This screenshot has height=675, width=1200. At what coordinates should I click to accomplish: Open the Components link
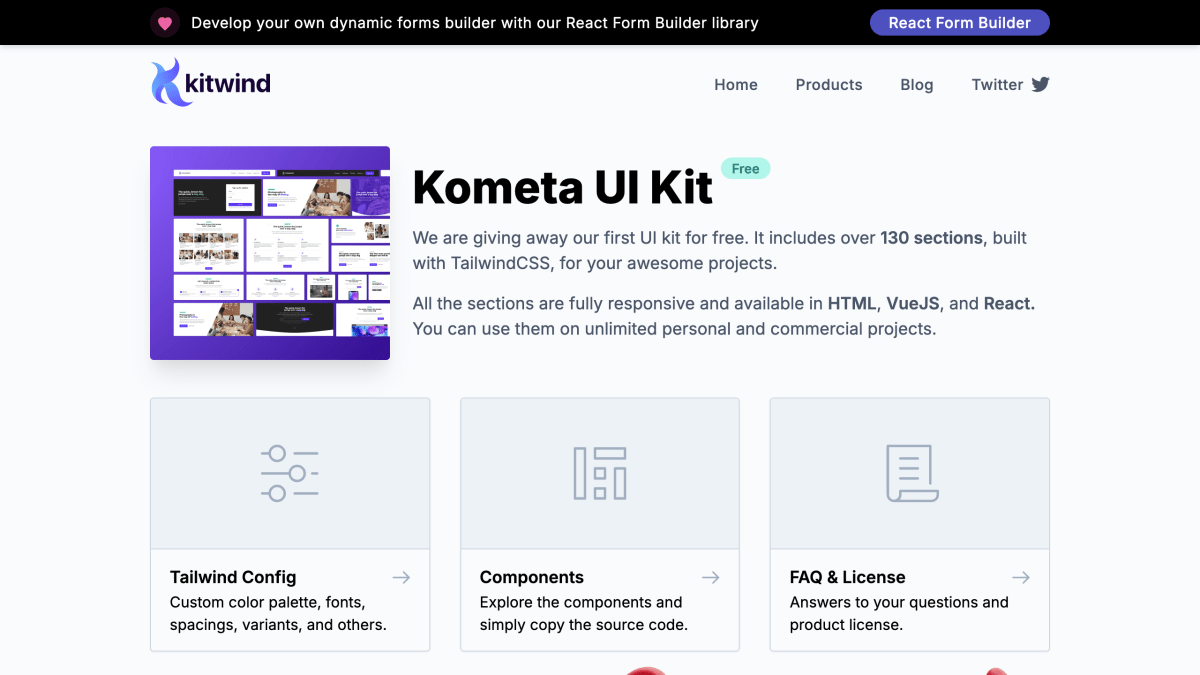tap(532, 577)
